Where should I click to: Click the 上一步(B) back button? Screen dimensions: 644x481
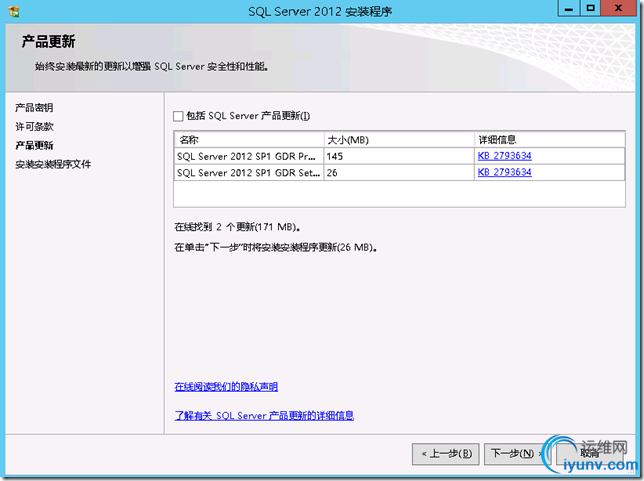[446, 454]
